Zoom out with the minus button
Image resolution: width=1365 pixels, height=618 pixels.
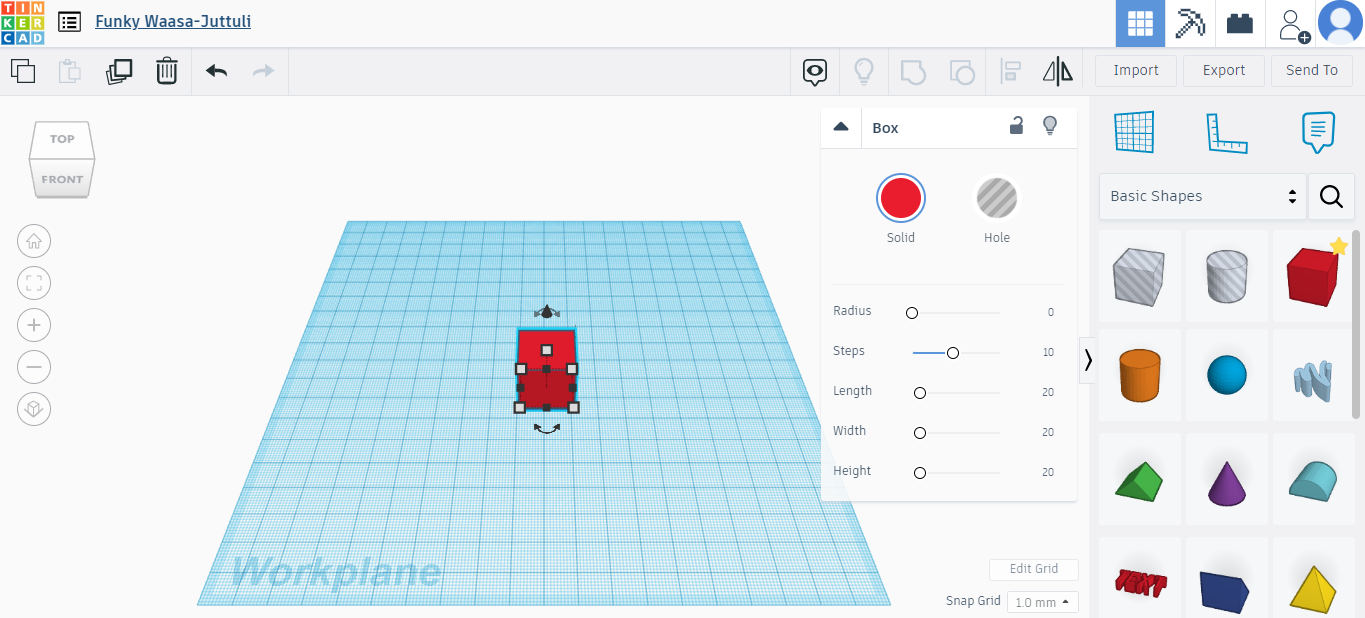[x=34, y=367]
